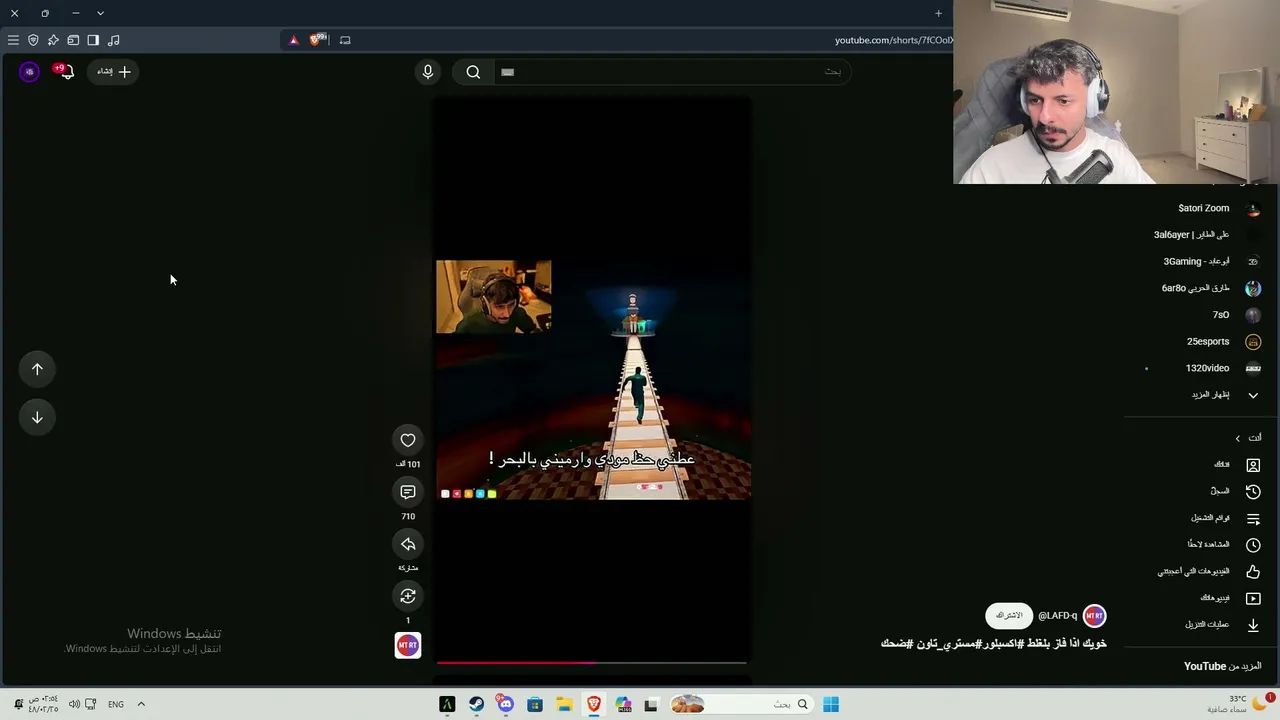Go to the previous Short with up arrow
This screenshot has height=720, width=1280.
(37, 369)
